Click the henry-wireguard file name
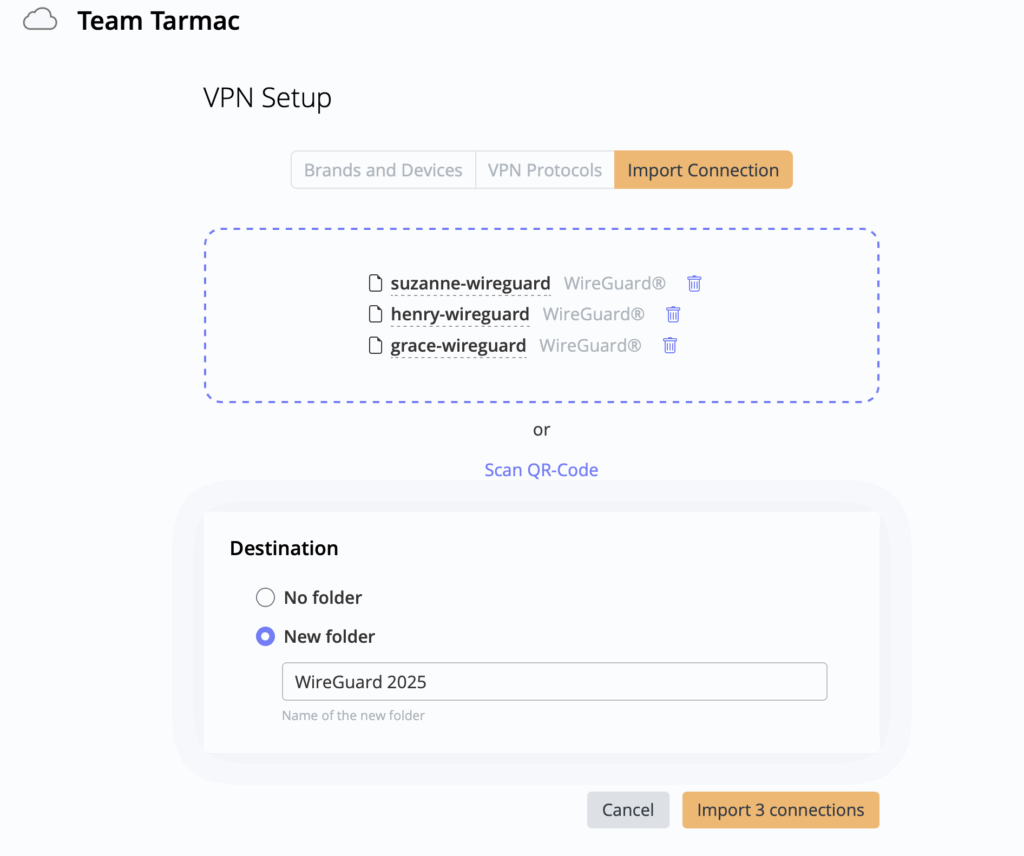This screenshot has width=1024, height=856. tap(460, 314)
